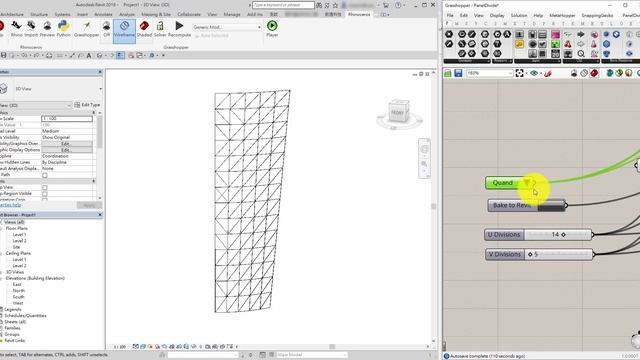Open the Manage ribbon tab
Screen dimensions: 640x360
[232, 14]
